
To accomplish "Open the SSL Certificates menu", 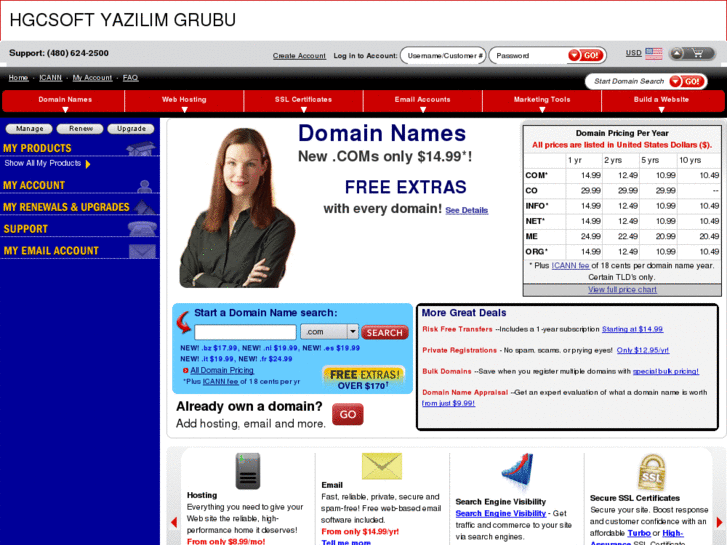I will tap(303, 102).
